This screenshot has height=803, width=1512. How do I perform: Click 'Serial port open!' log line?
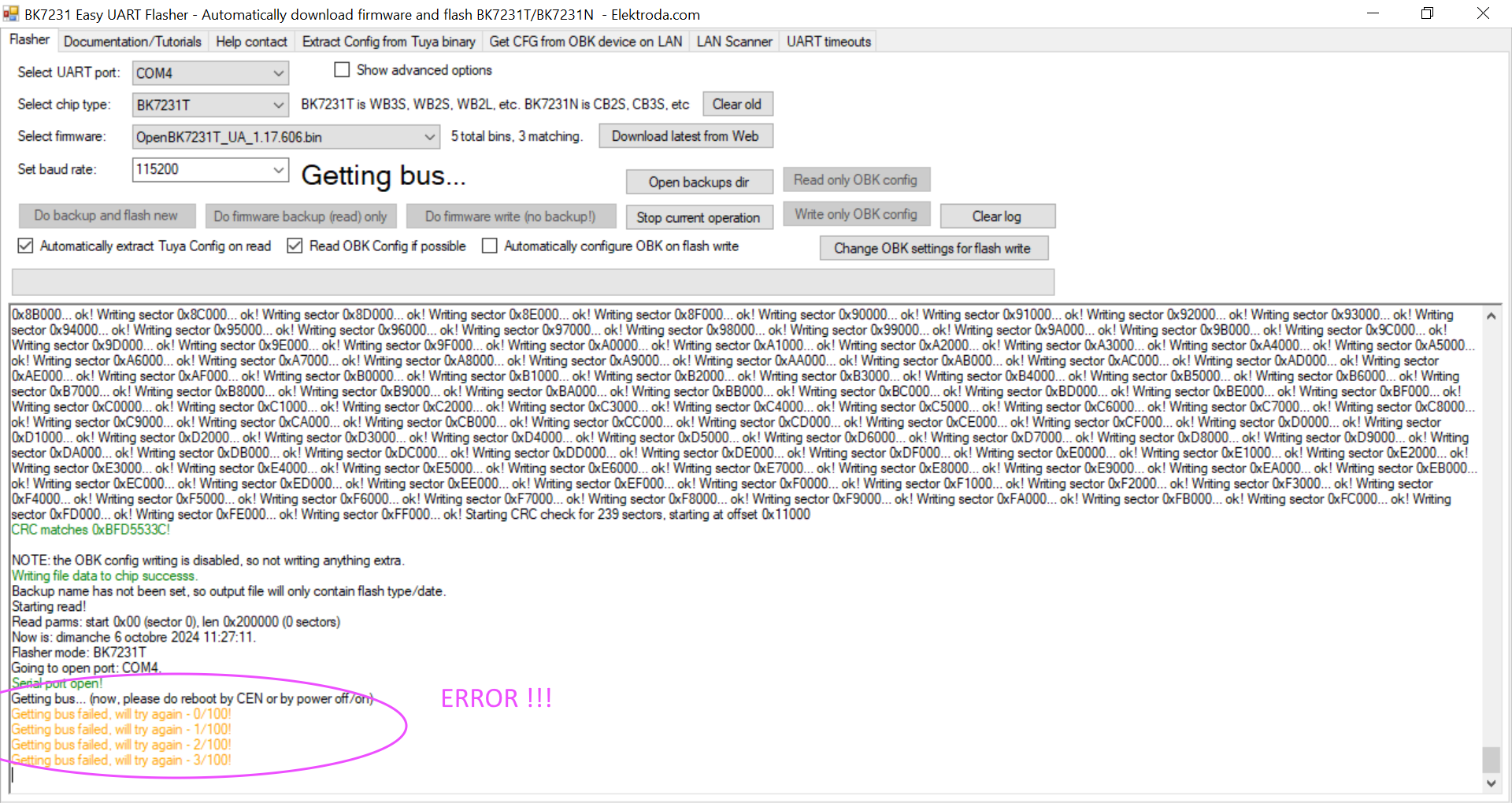tap(57, 683)
